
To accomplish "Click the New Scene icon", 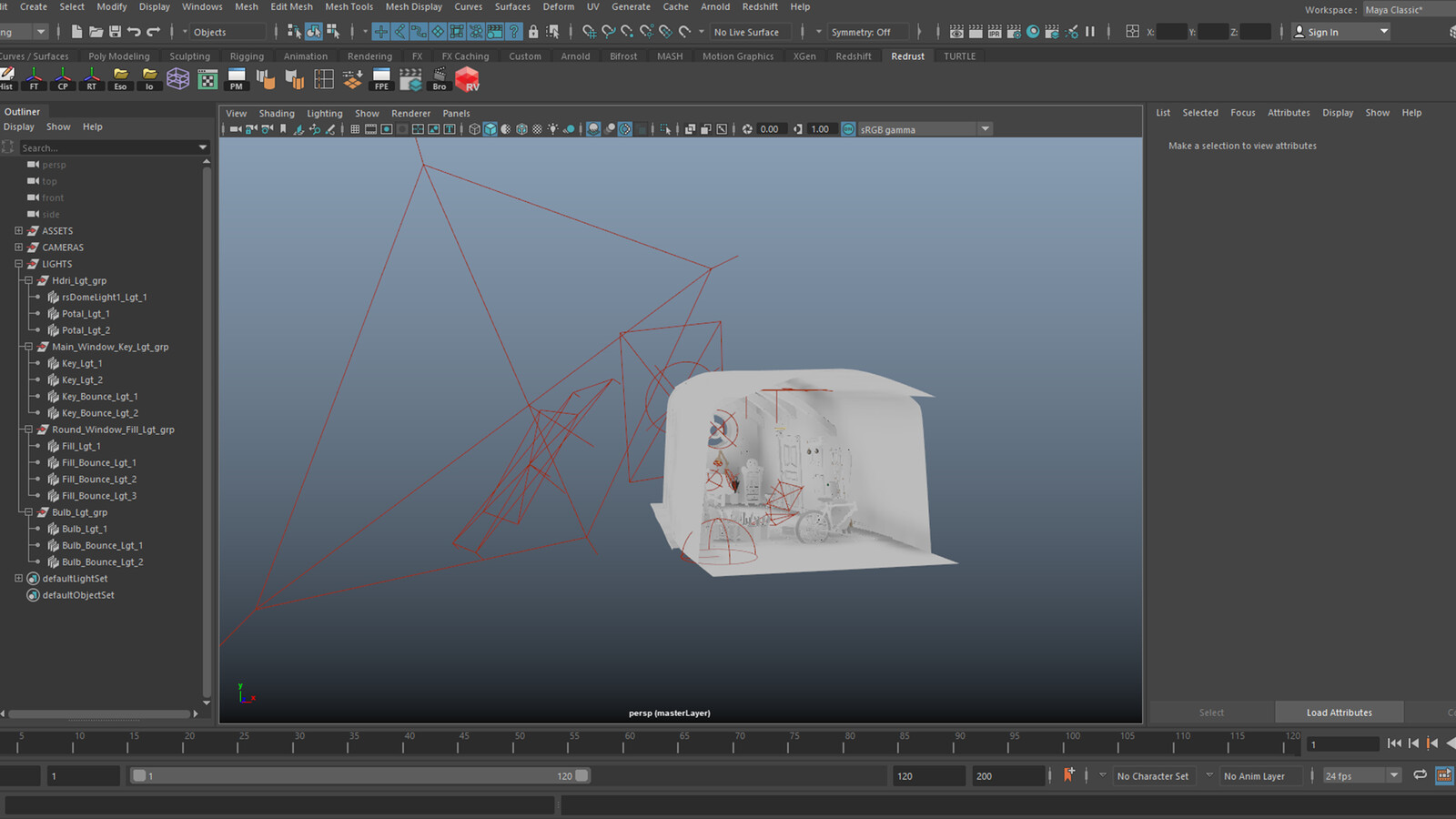I will (76, 32).
